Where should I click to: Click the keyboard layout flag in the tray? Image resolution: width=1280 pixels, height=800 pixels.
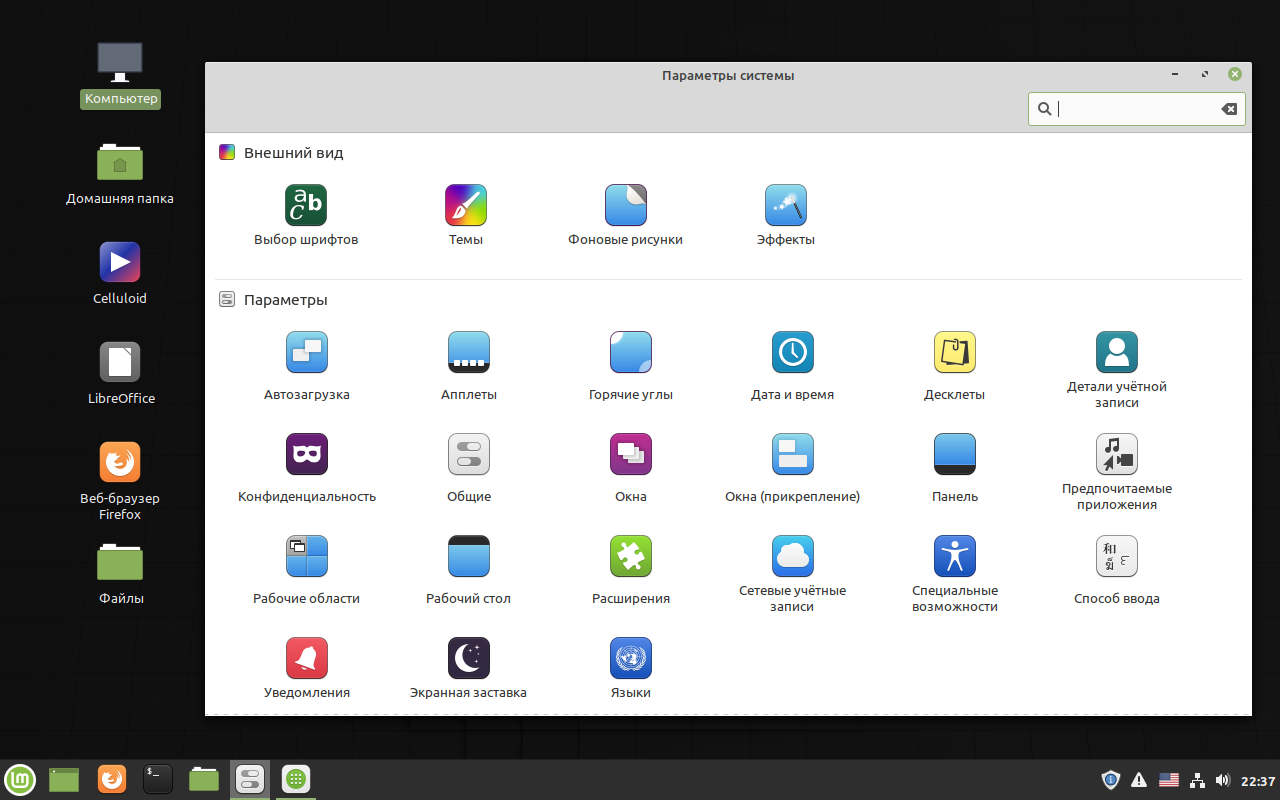tap(1168, 780)
